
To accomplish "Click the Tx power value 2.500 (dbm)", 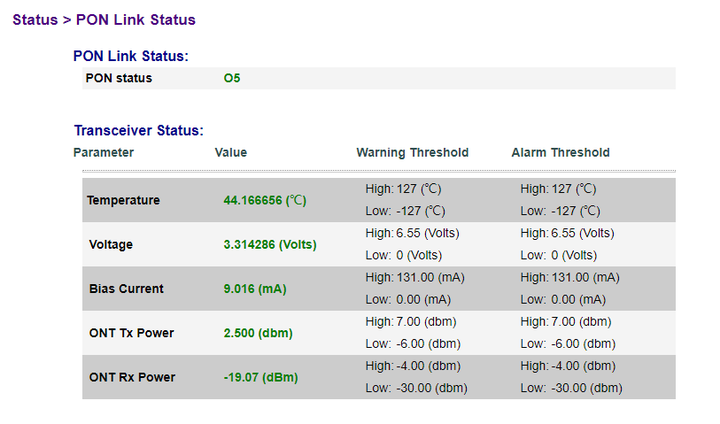I will pos(258,333).
